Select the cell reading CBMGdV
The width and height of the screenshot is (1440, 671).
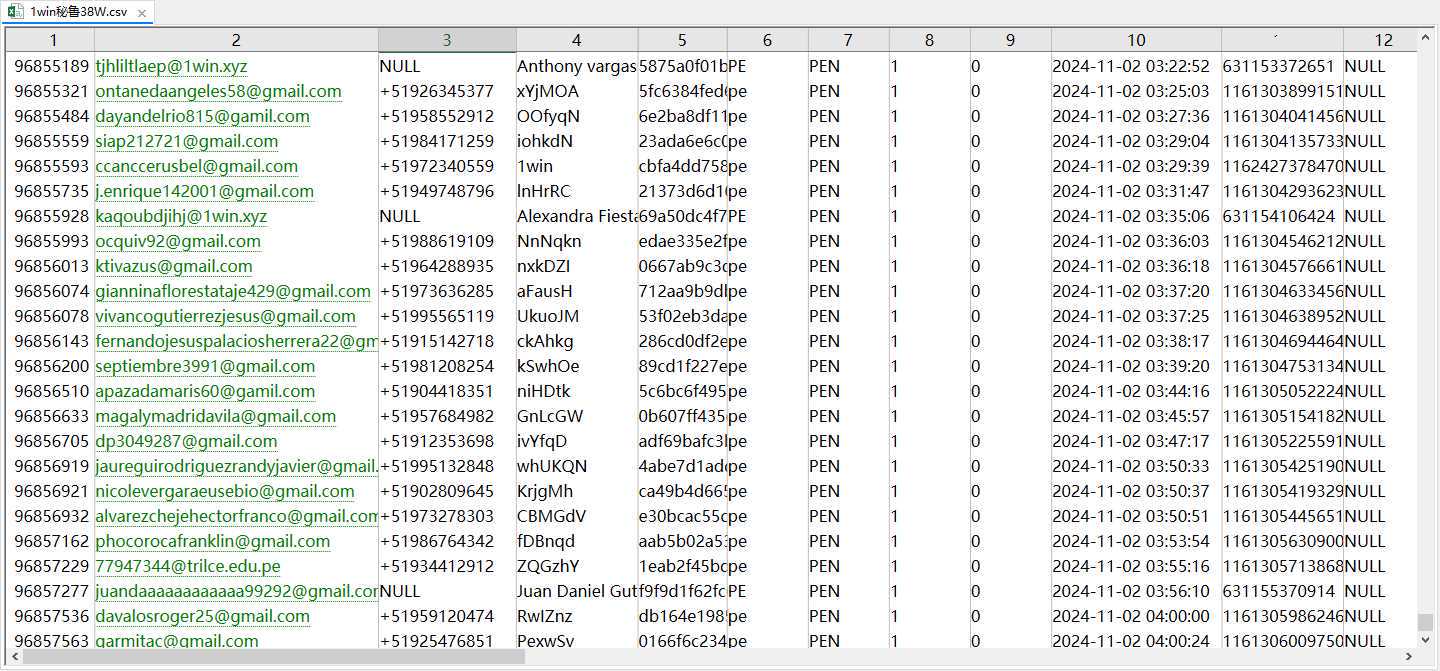click(x=577, y=516)
